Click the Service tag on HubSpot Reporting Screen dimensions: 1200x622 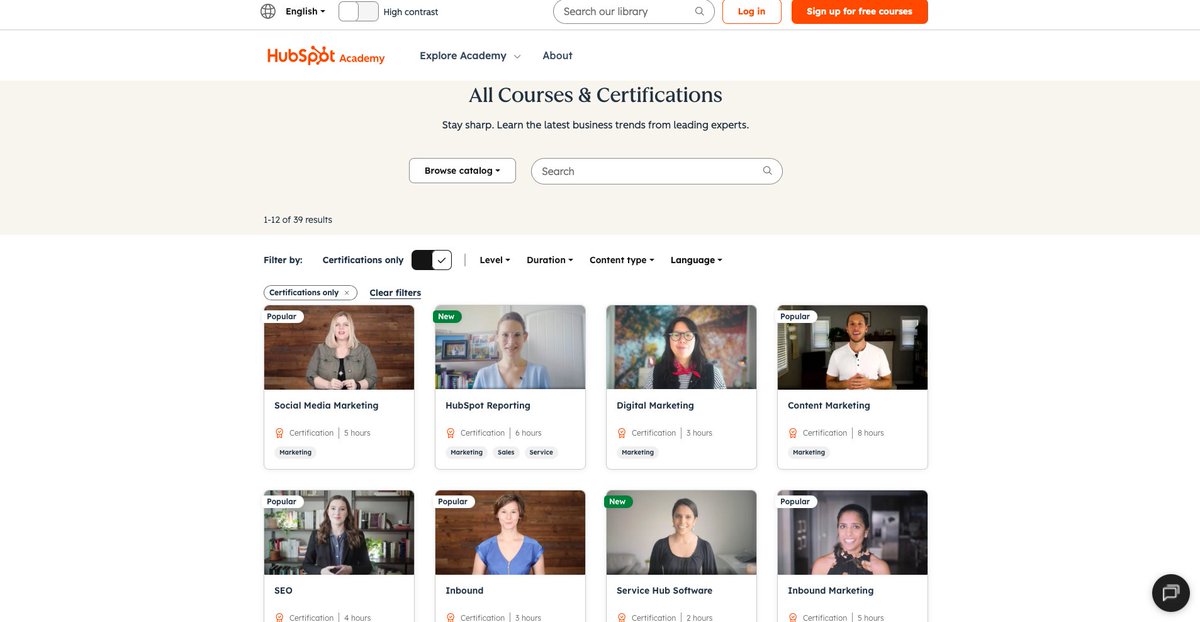541,453
